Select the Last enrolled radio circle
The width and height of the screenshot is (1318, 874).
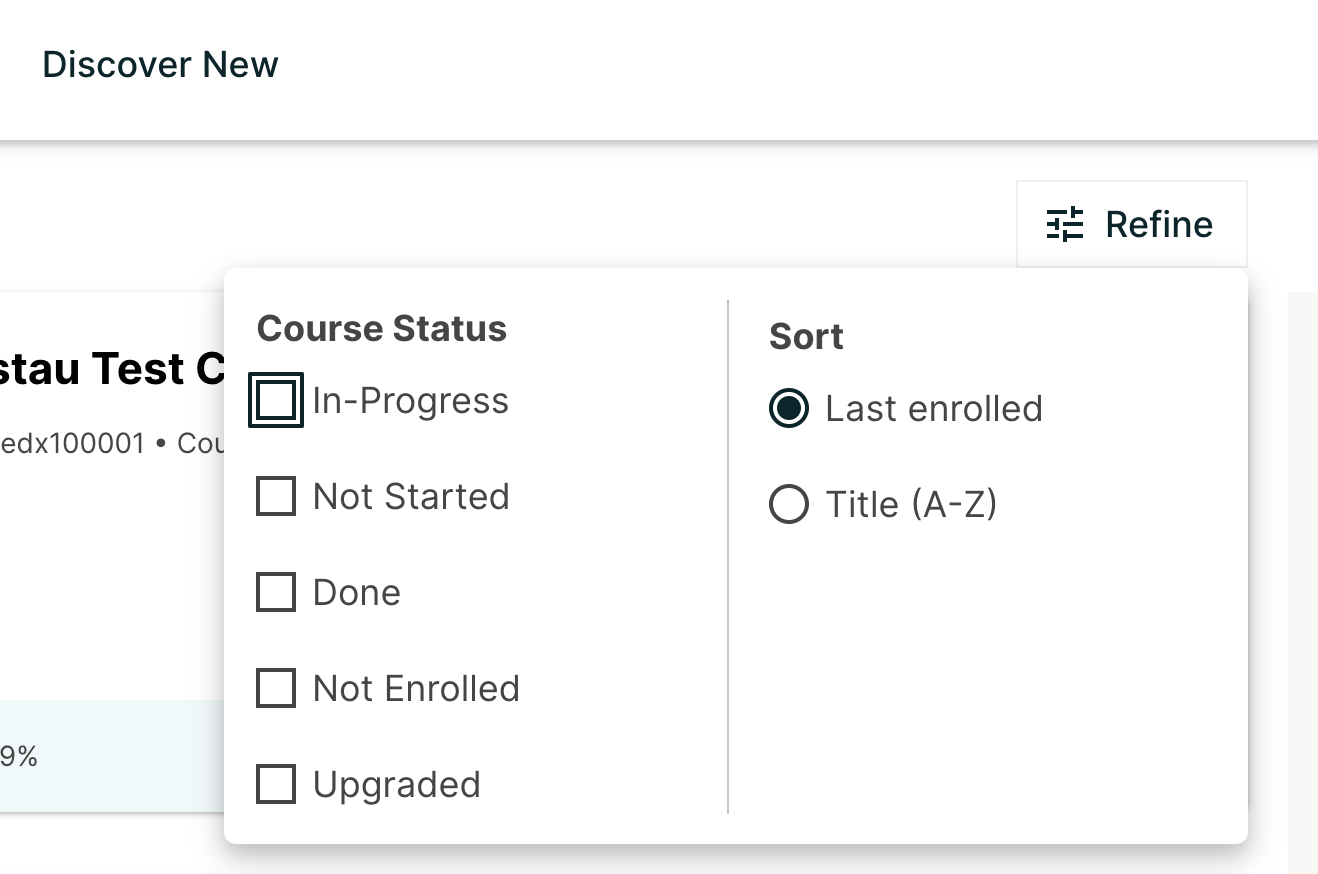(x=789, y=408)
